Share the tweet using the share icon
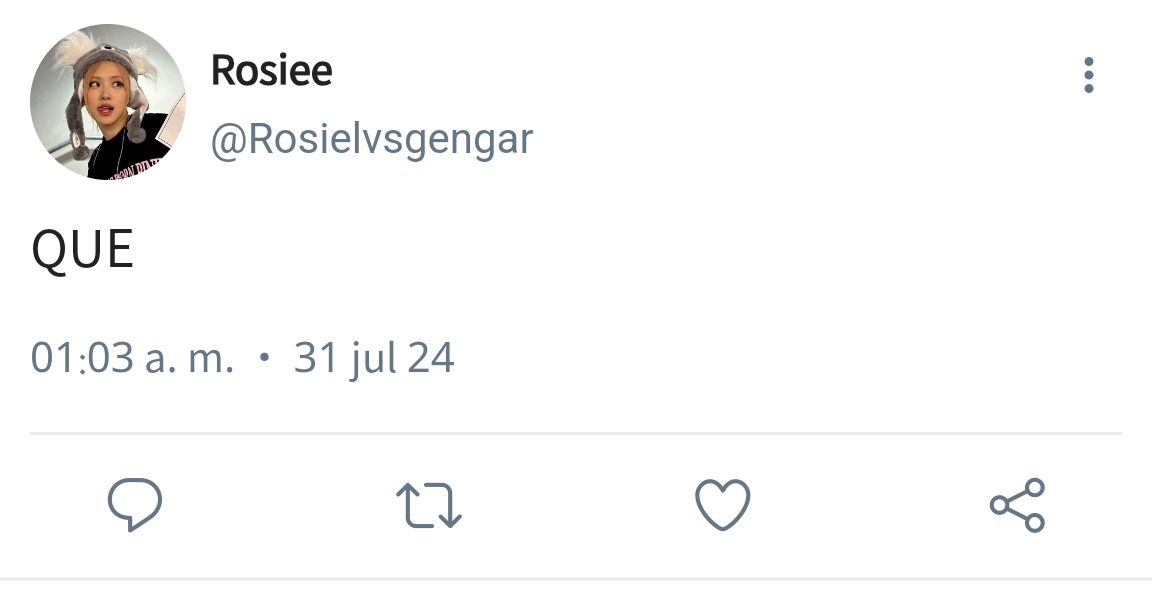Image resolution: width=1152 pixels, height=597 pixels. 1018,504
